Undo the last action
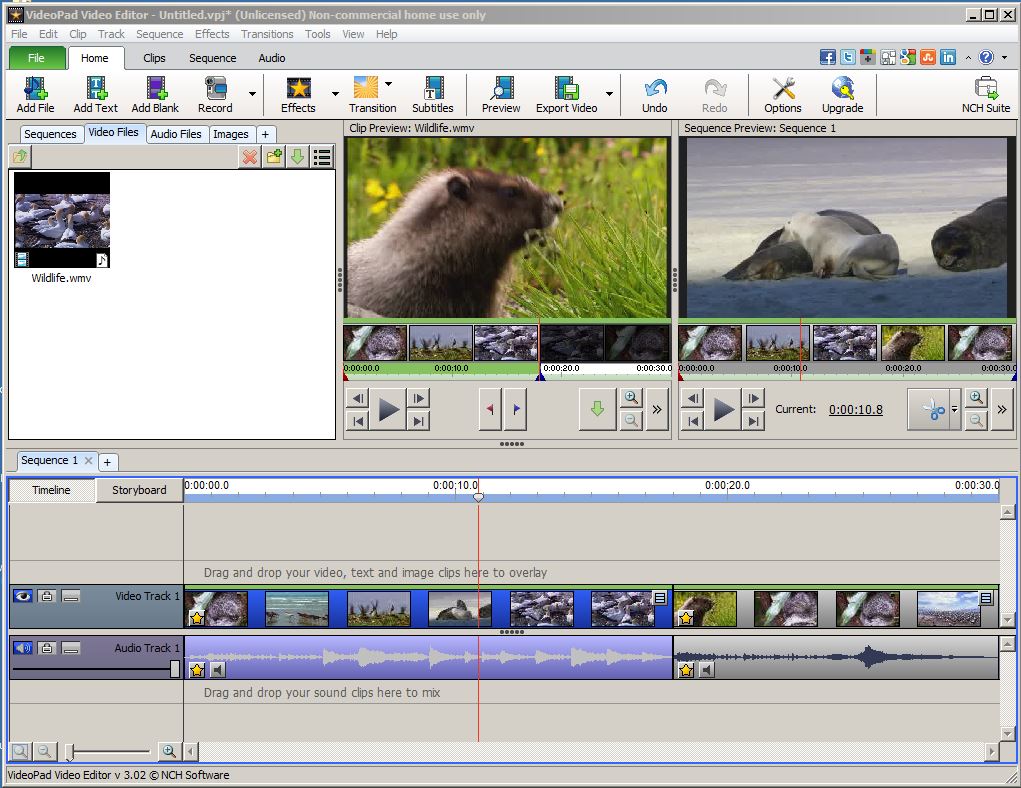The height and width of the screenshot is (788, 1021). (x=654, y=95)
